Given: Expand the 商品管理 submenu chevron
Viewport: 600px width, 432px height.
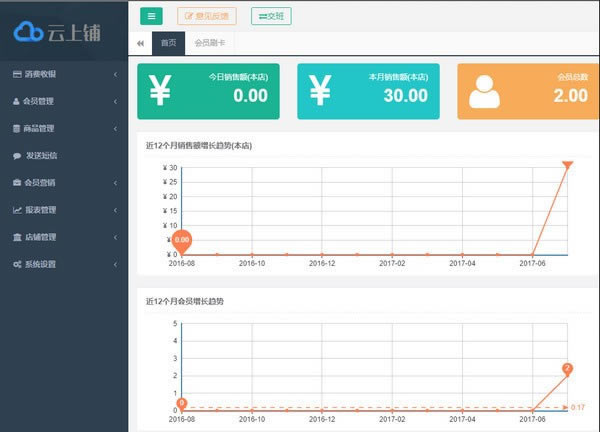Looking at the screenshot, I should 116,128.
